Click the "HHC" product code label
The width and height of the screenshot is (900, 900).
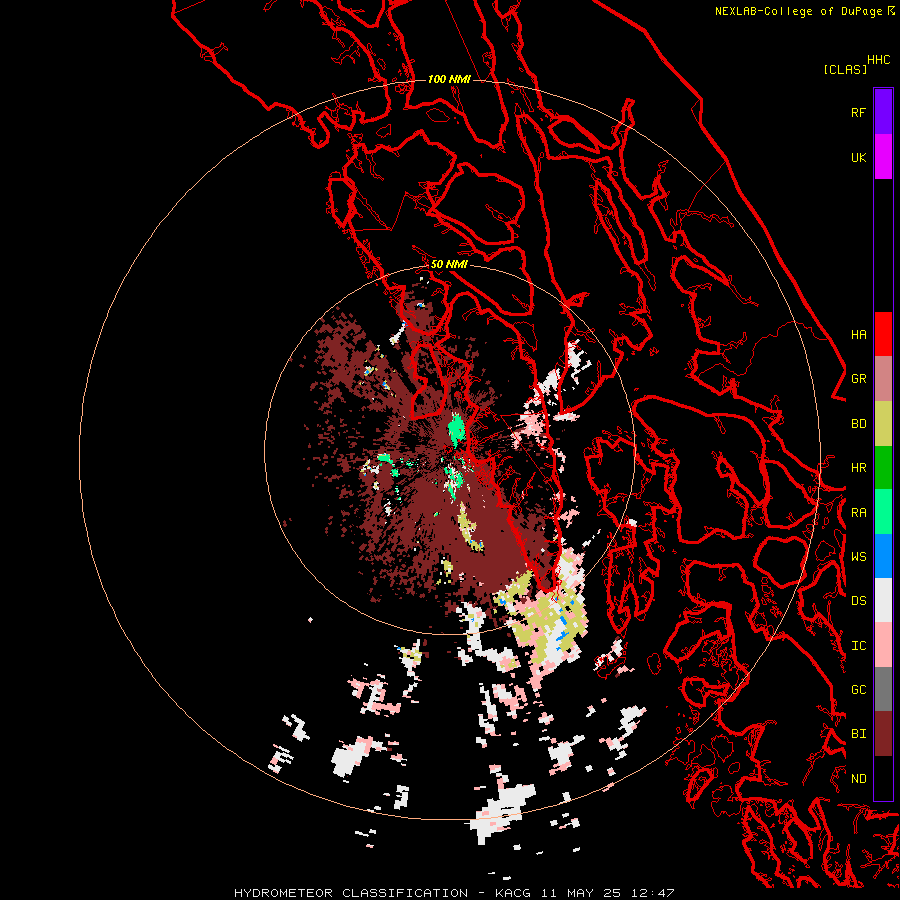[879, 60]
